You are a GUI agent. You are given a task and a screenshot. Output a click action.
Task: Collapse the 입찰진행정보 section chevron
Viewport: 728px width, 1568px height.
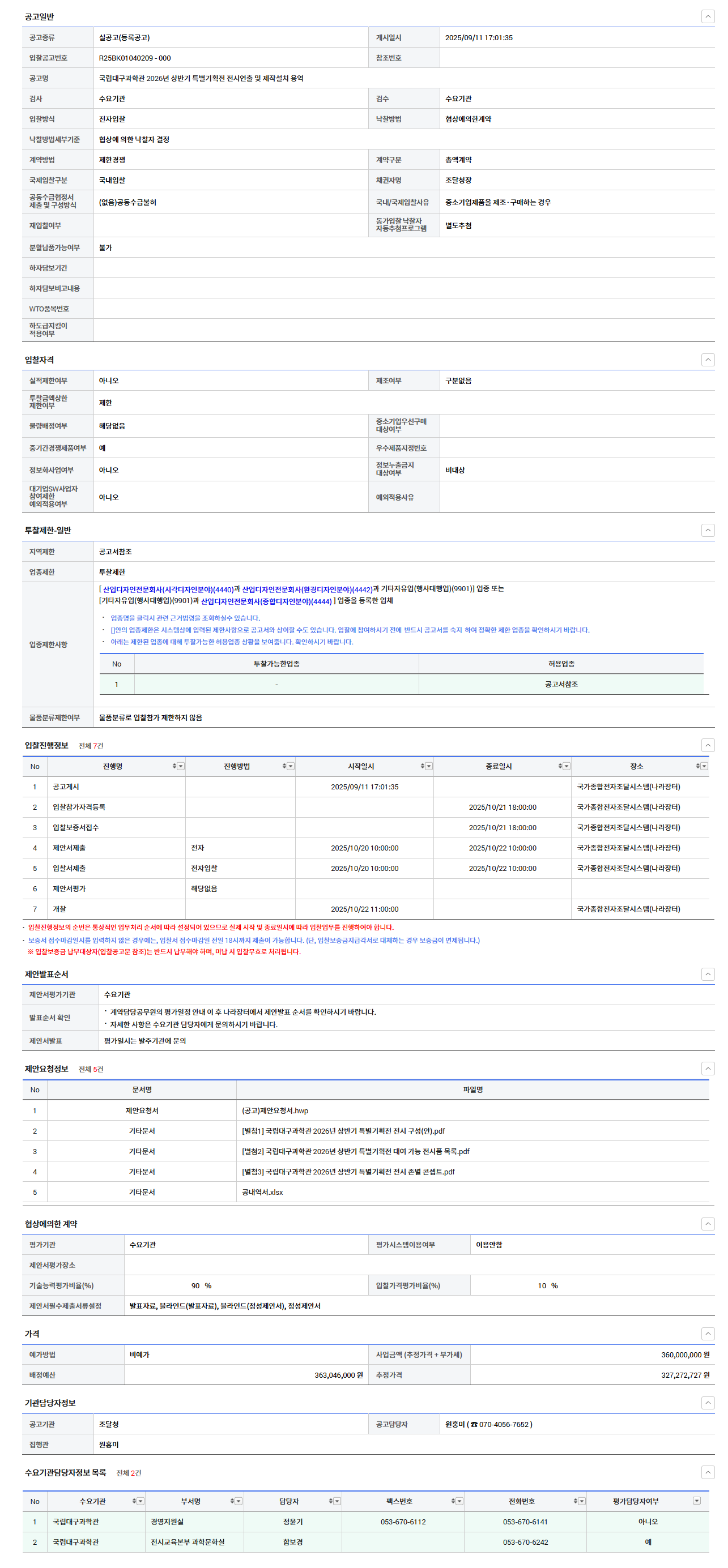tap(707, 745)
